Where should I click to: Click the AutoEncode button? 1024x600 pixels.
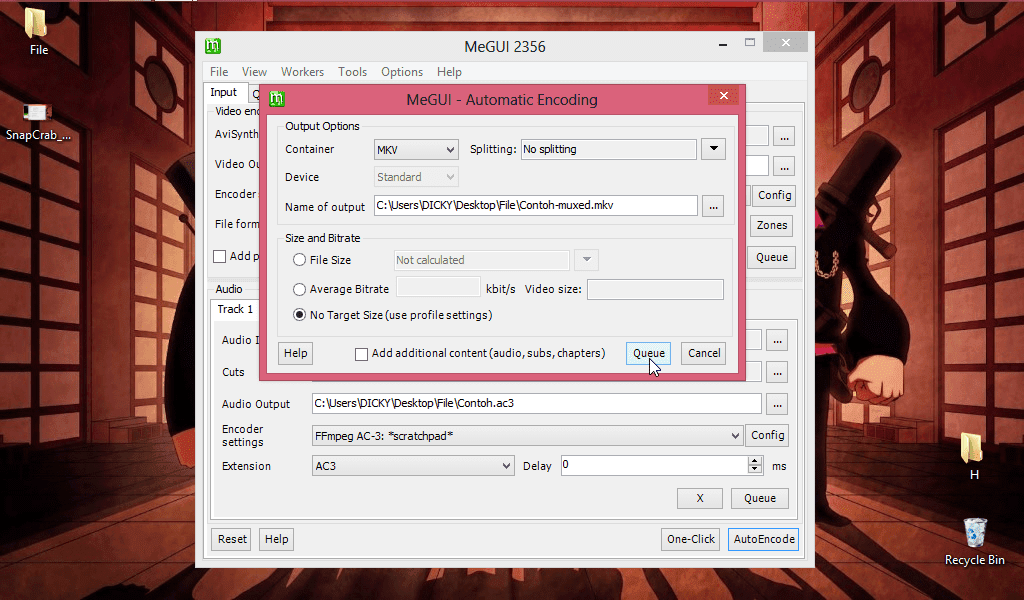coord(763,539)
